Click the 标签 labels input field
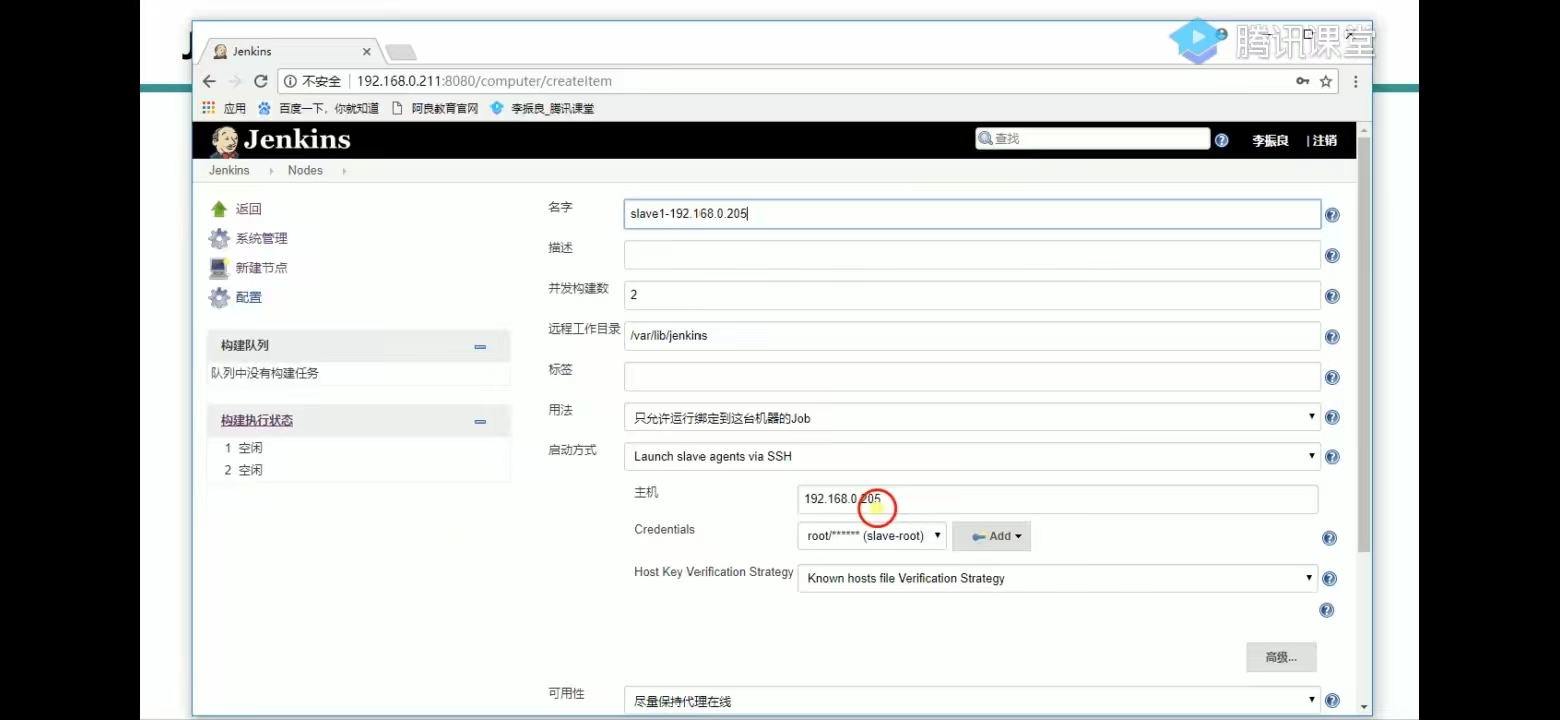Viewport: 1560px width, 720px height. [x=972, y=376]
